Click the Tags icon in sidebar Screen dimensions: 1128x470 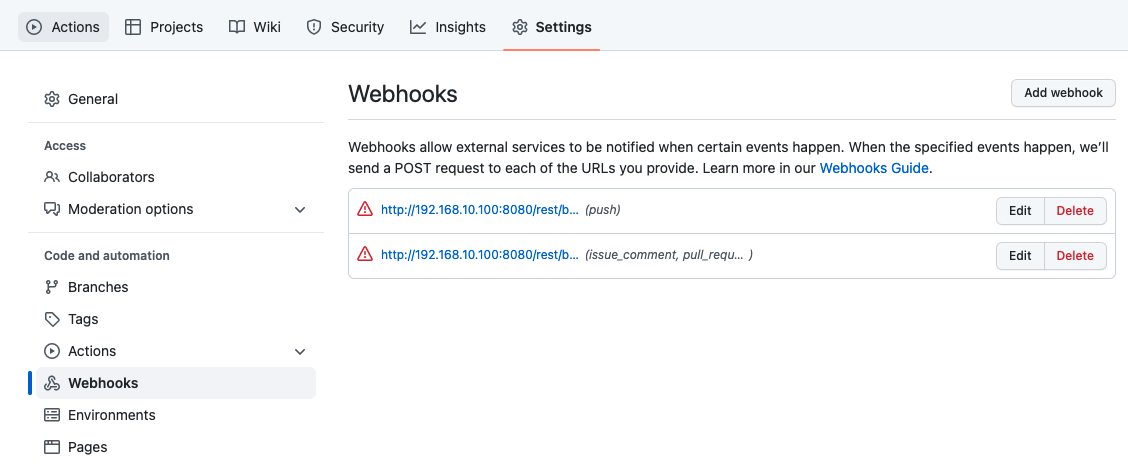tap(52, 319)
